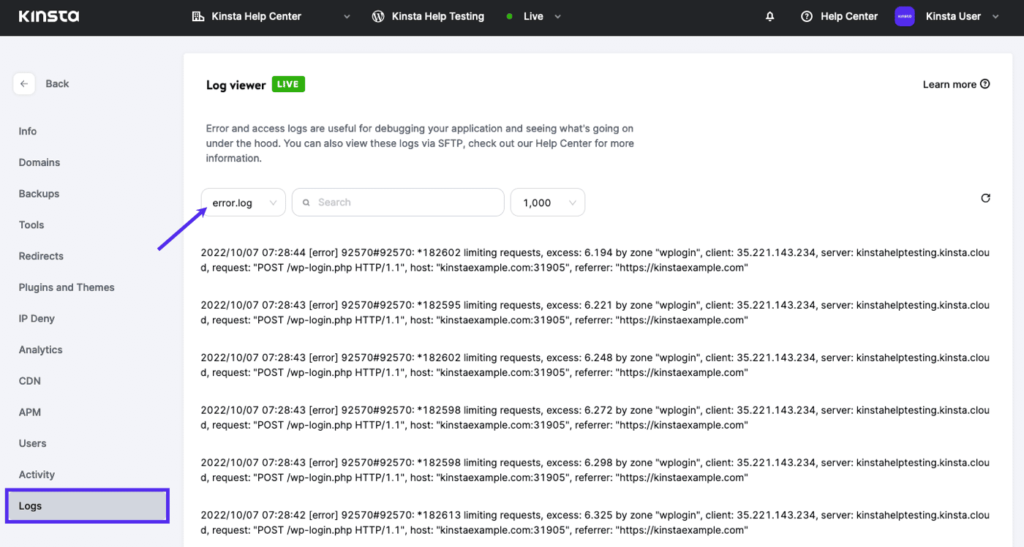The width and height of the screenshot is (1024, 547).
Task: Select Domains from the sidebar
Action: click(39, 162)
